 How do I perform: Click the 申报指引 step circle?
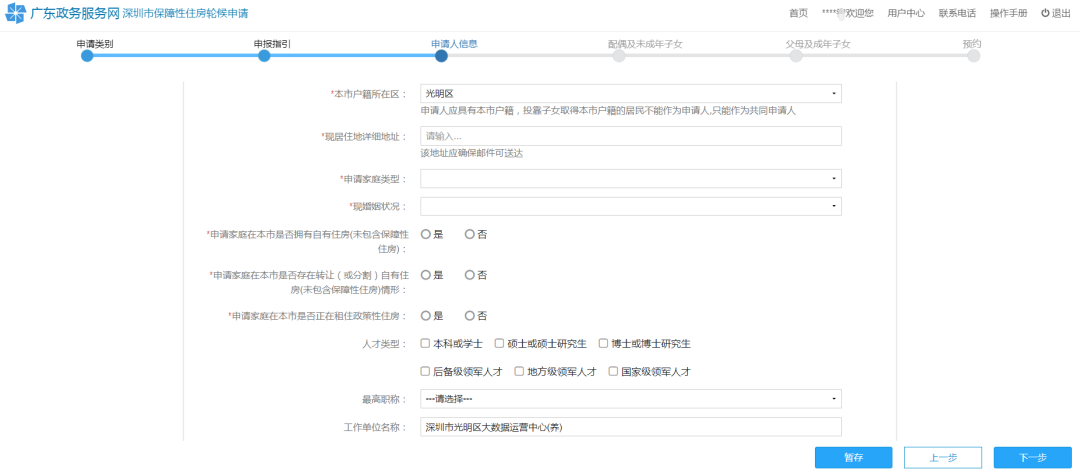(x=264, y=56)
